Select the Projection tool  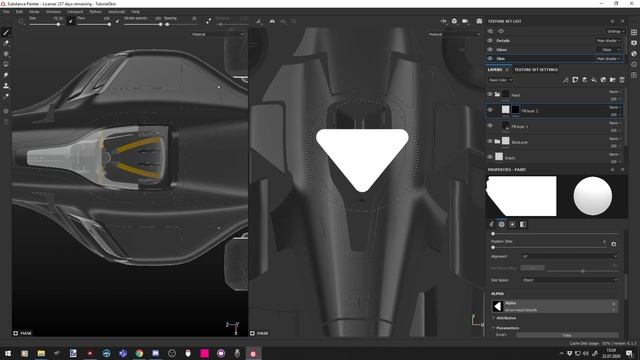pos(6,53)
